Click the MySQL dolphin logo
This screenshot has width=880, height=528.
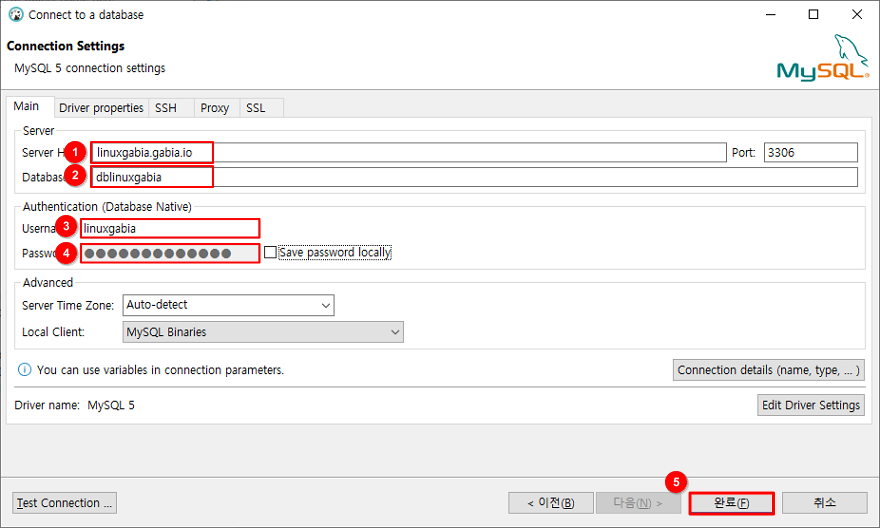(x=824, y=58)
